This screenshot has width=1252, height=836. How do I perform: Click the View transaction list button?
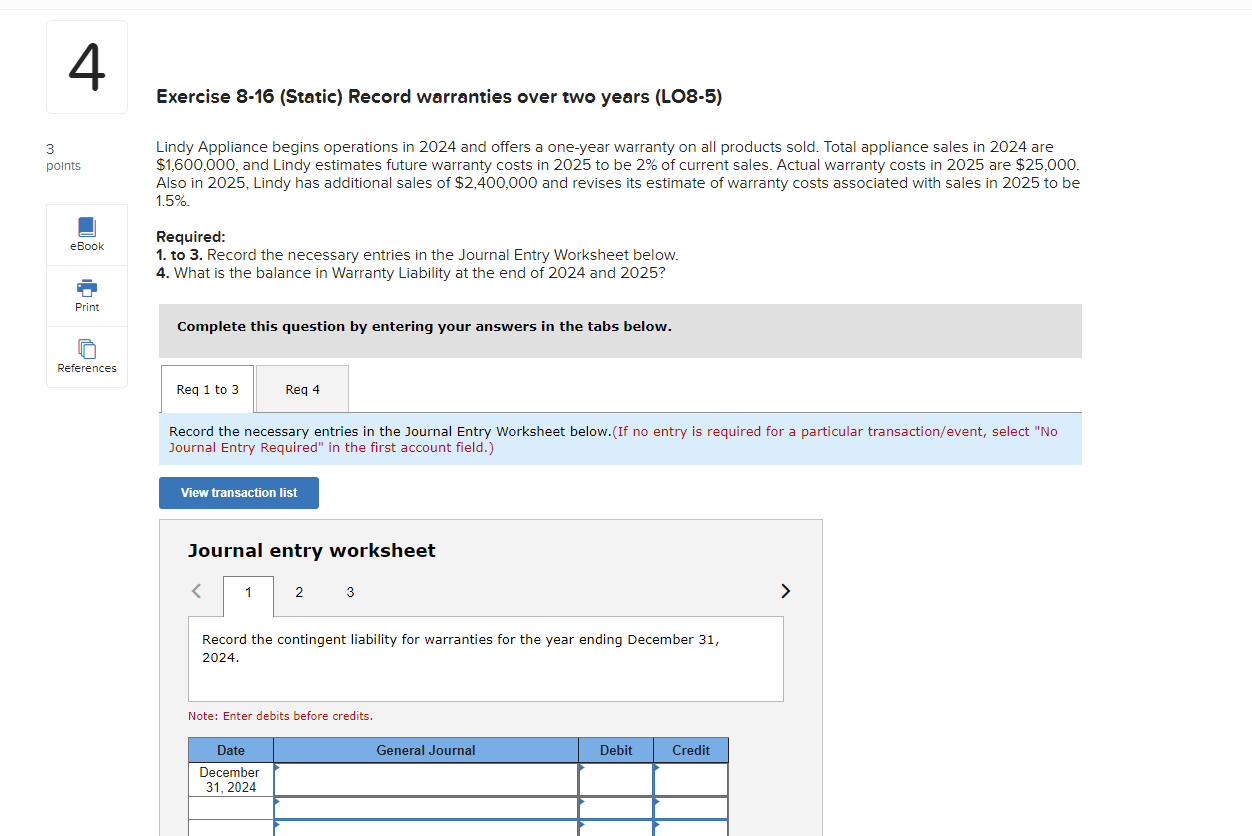click(x=238, y=492)
